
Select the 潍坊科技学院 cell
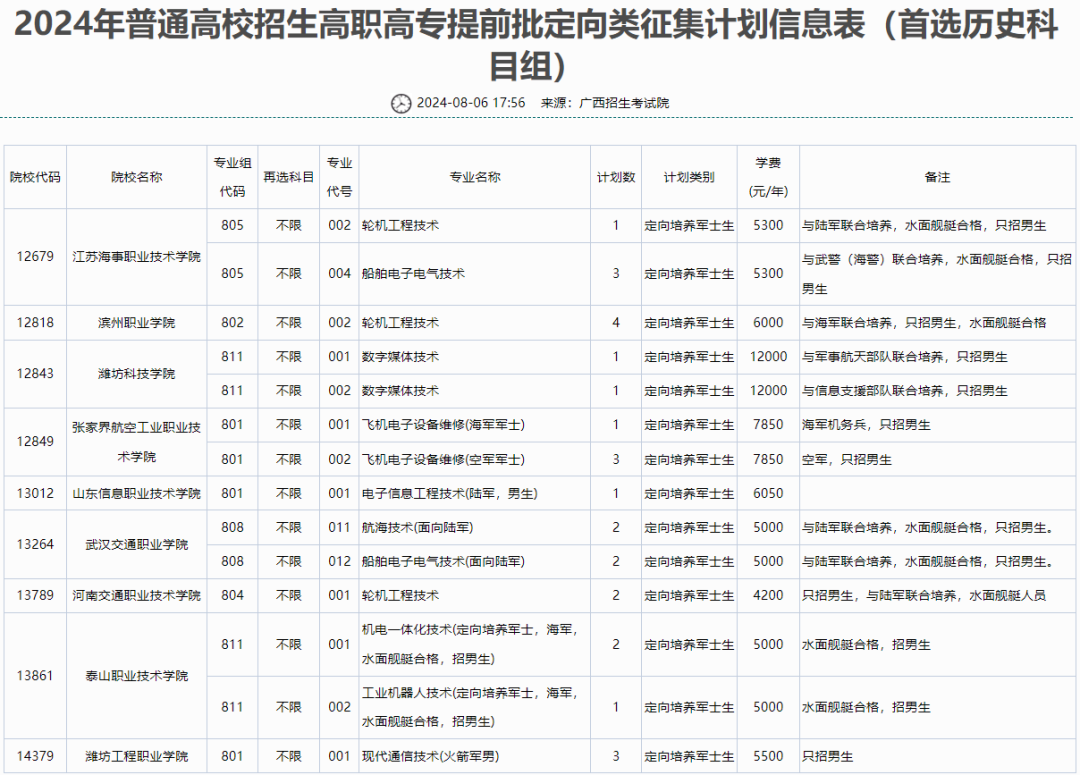tap(136, 373)
